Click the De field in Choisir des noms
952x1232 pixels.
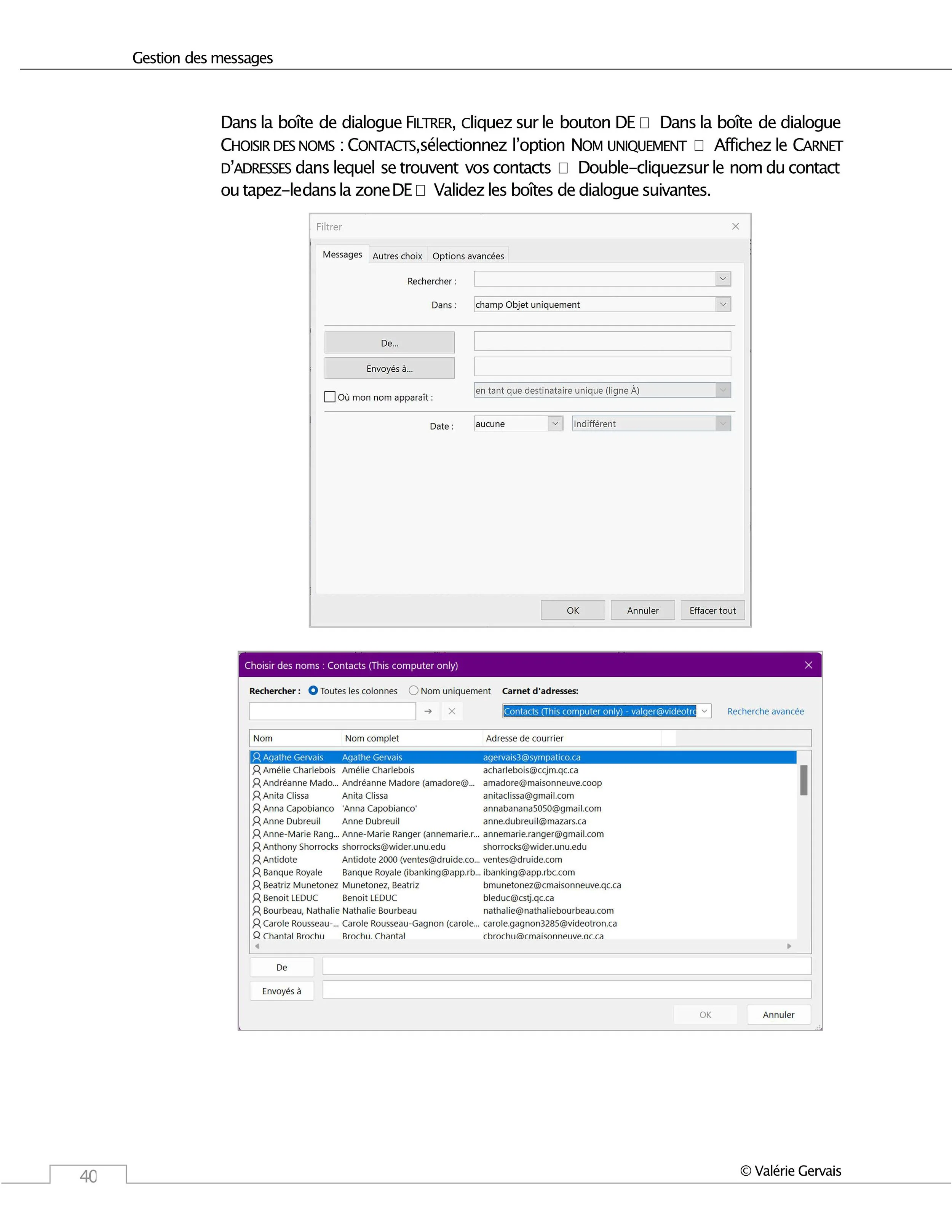[x=567, y=965]
